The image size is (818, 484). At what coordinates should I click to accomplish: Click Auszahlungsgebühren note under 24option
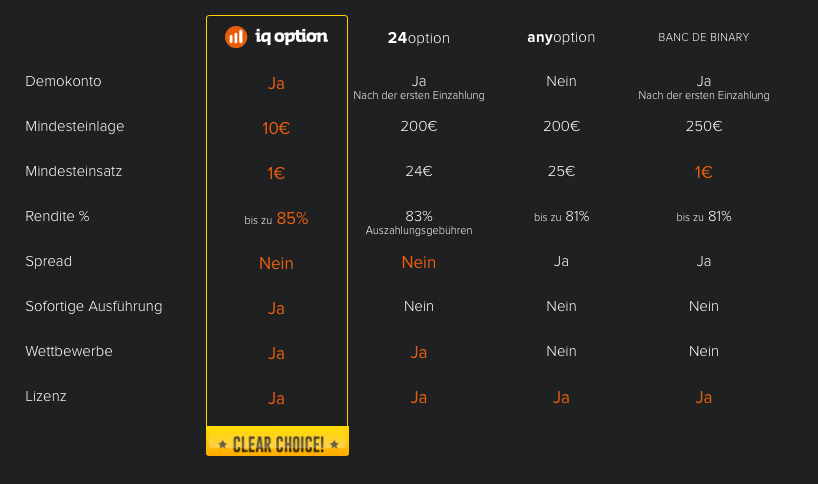point(419,231)
